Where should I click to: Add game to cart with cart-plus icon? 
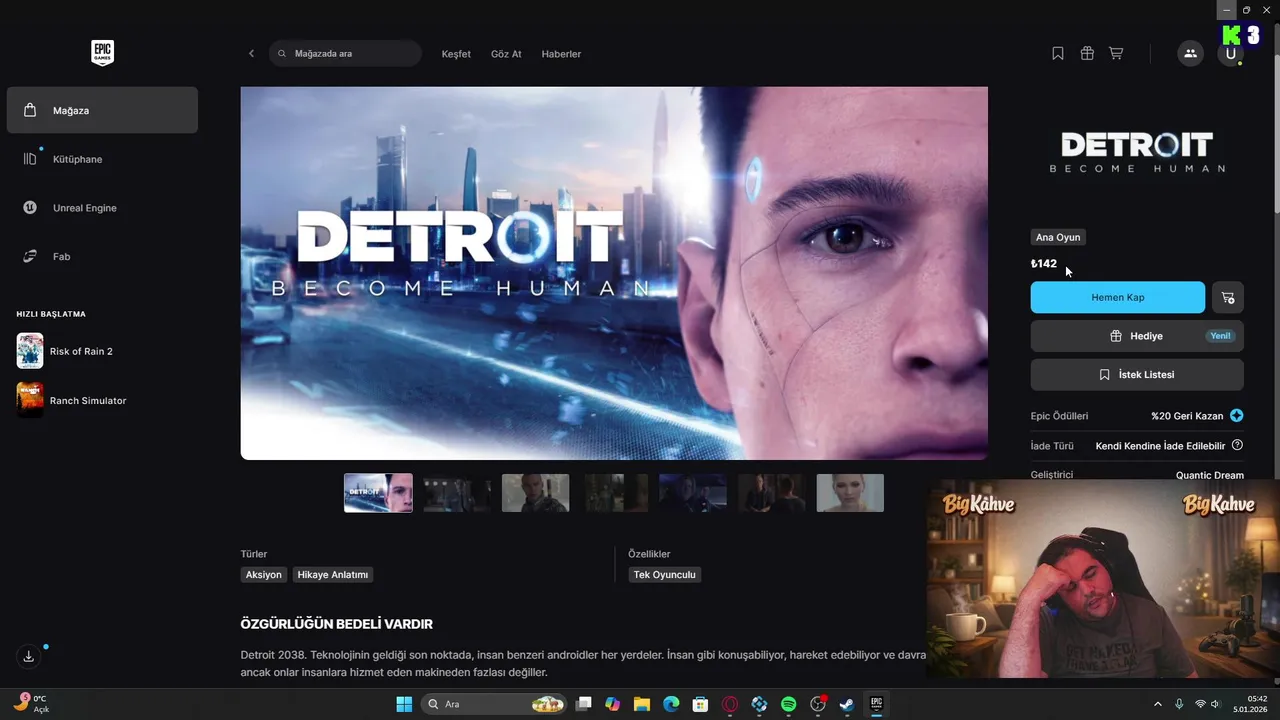[1228, 297]
